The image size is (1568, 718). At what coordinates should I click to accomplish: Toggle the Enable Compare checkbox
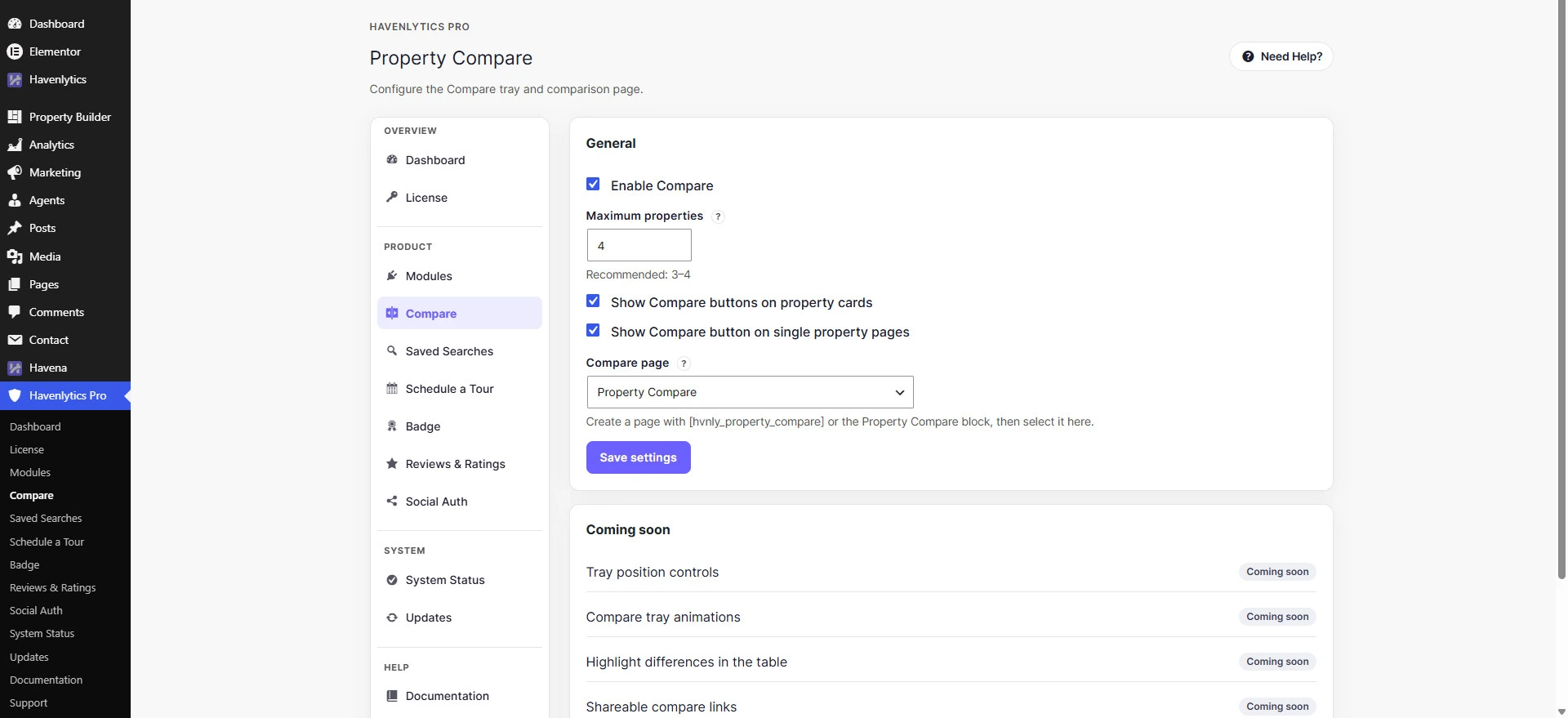click(593, 185)
